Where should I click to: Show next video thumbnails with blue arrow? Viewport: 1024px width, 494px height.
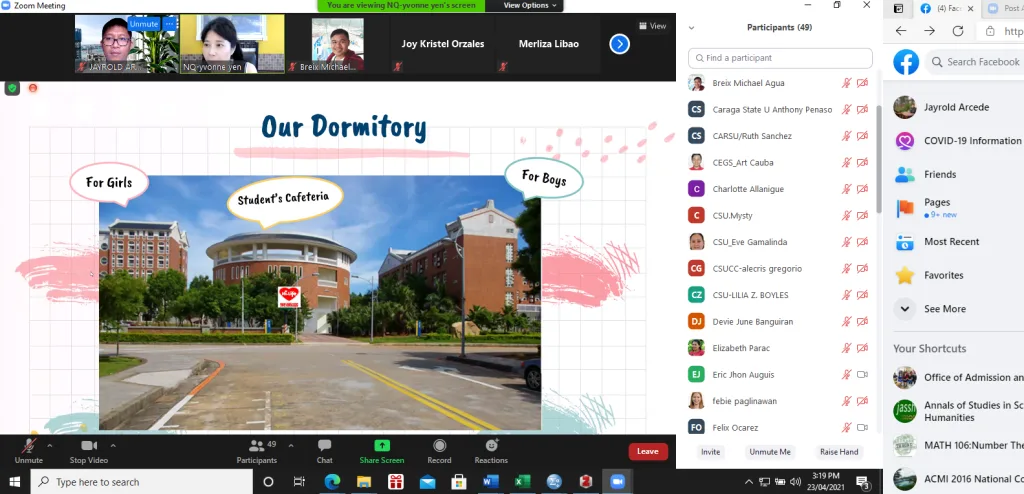pyautogui.click(x=619, y=44)
